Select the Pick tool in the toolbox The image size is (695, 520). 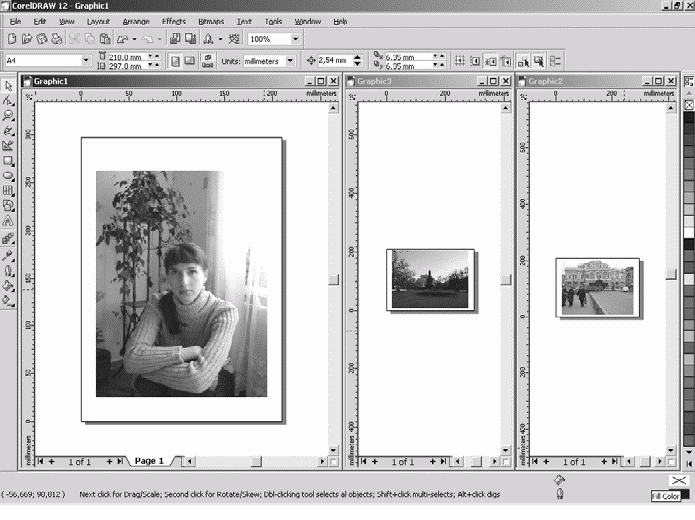pyautogui.click(x=8, y=87)
